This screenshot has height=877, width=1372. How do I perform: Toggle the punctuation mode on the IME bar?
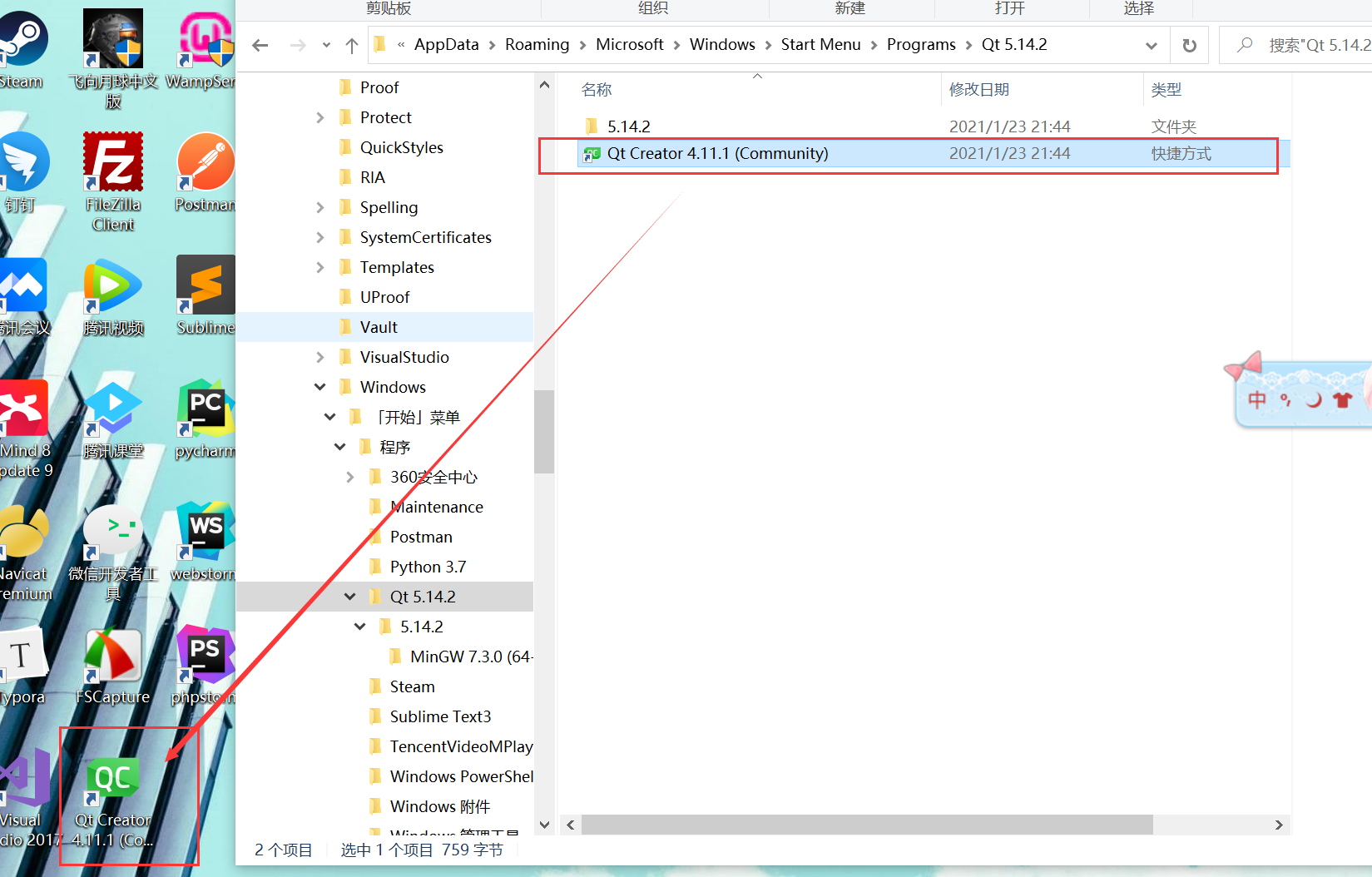click(1286, 400)
